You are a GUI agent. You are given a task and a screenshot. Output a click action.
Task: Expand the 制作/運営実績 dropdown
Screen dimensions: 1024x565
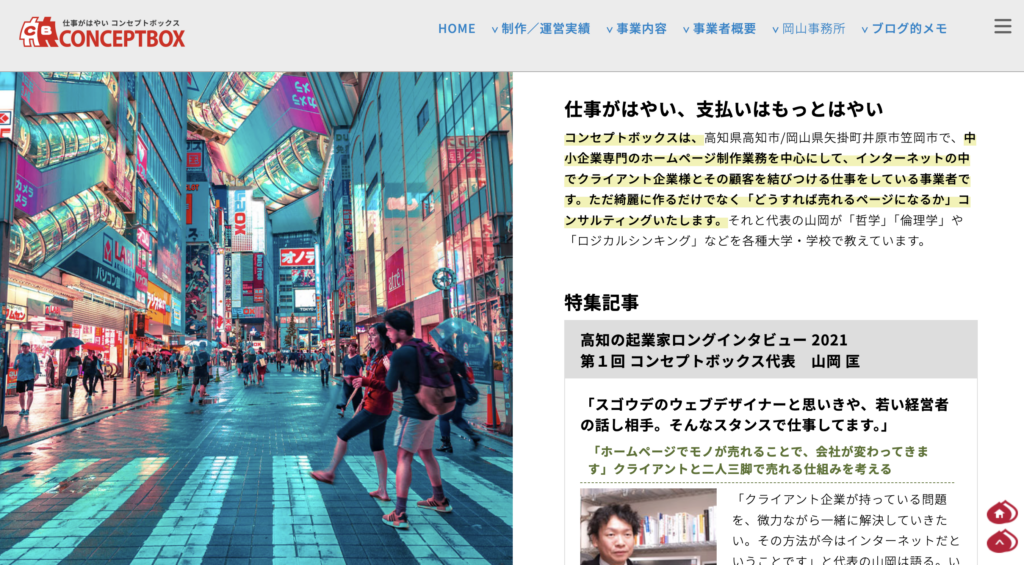tap(540, 28)
